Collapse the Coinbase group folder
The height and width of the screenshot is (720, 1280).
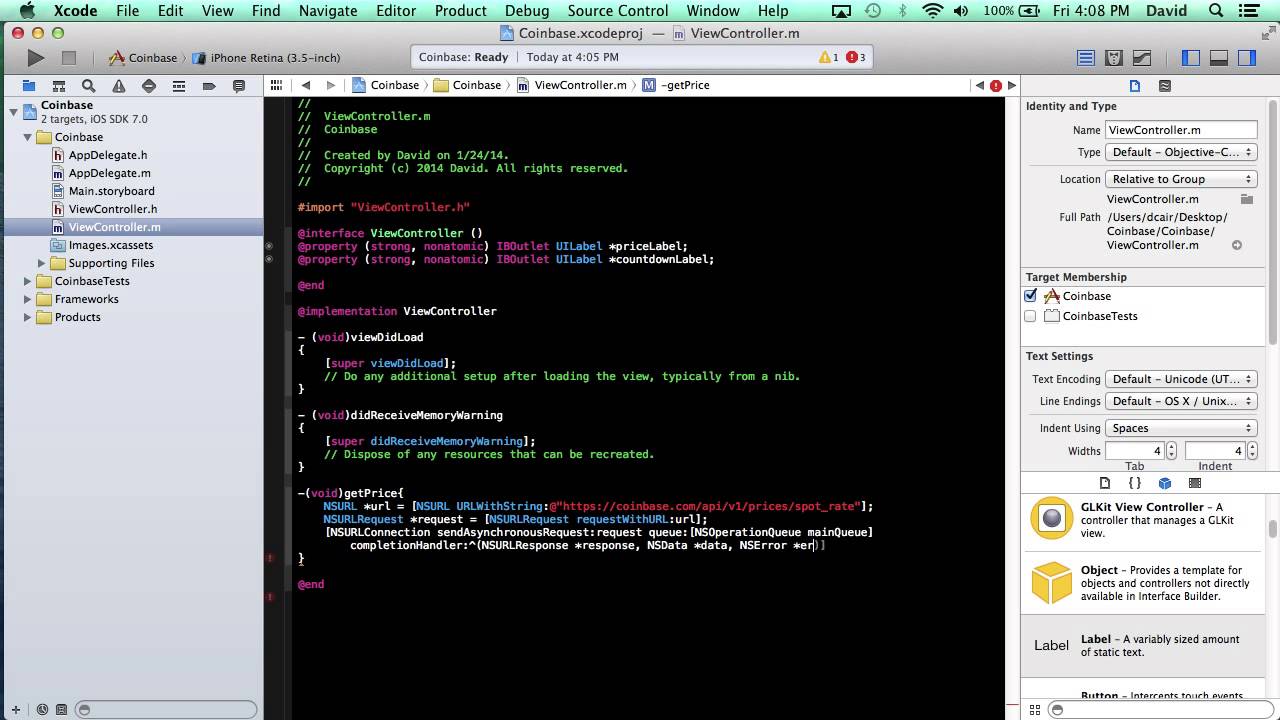[x=28, y=137]
